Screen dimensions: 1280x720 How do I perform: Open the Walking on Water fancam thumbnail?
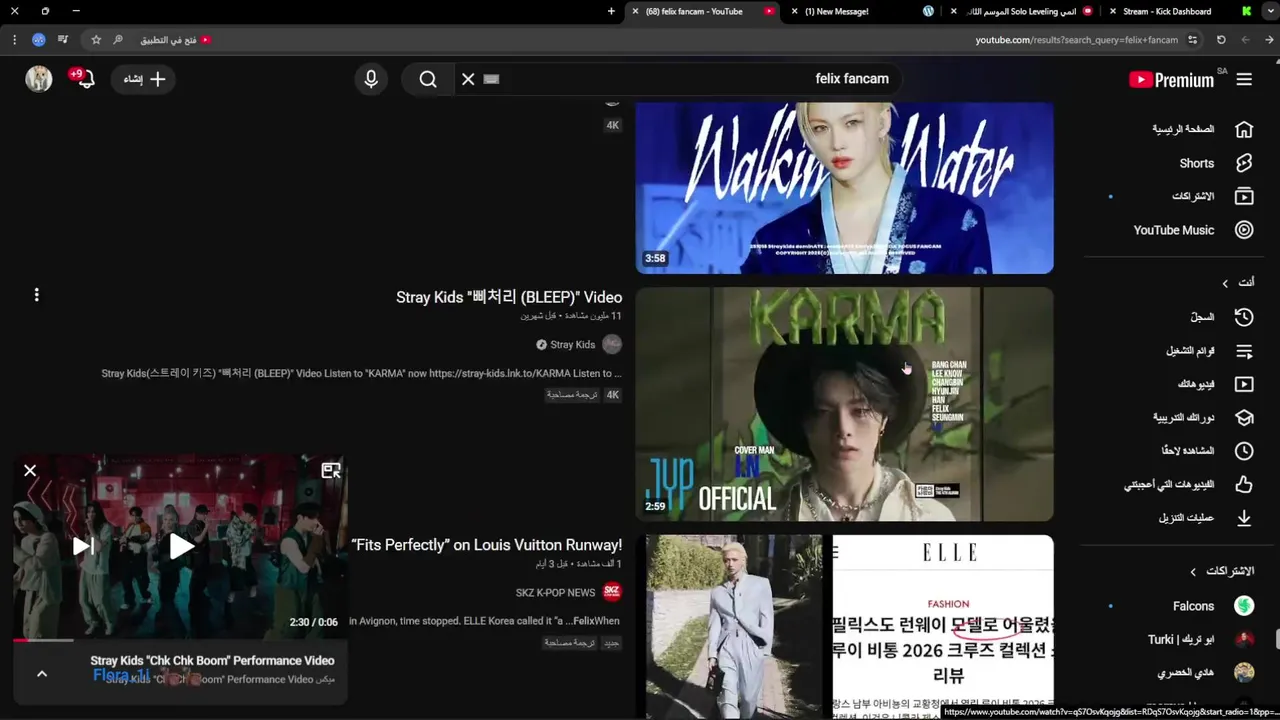click(844, 188)
